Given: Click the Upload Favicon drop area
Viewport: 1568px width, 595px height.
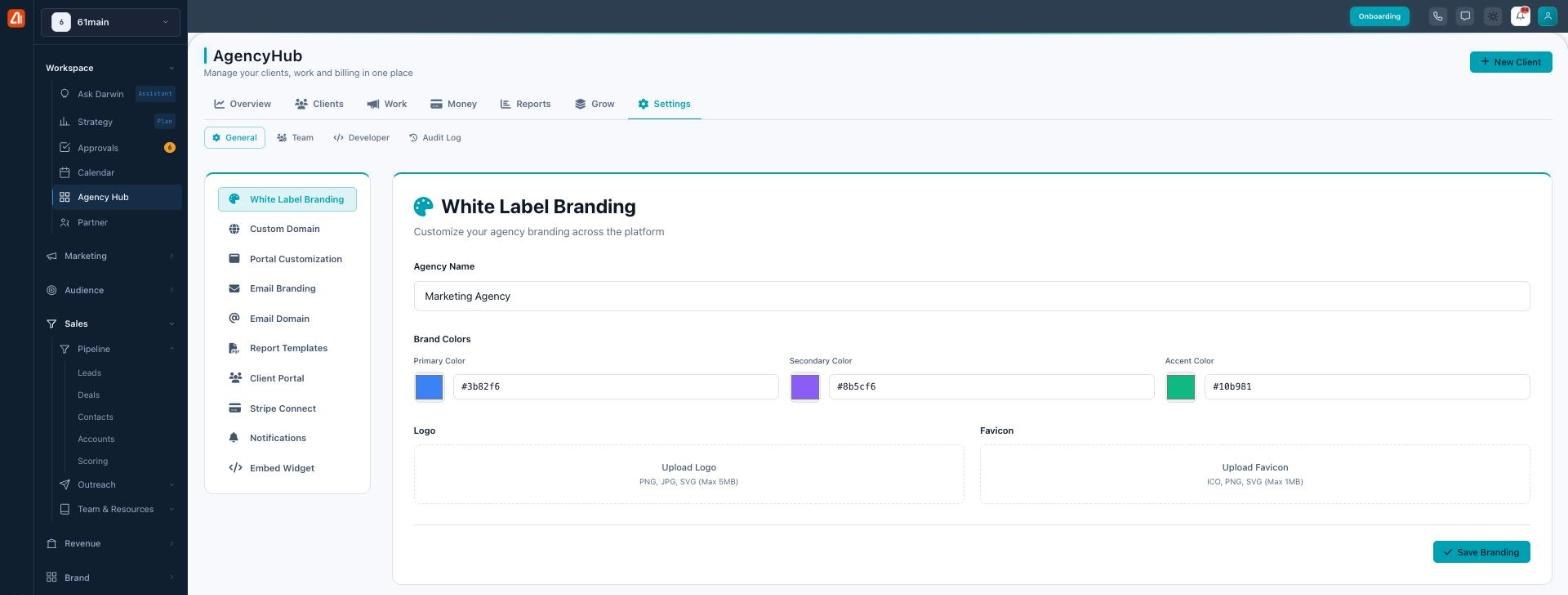Looking at the screenshot, I should coord(1255,474).
